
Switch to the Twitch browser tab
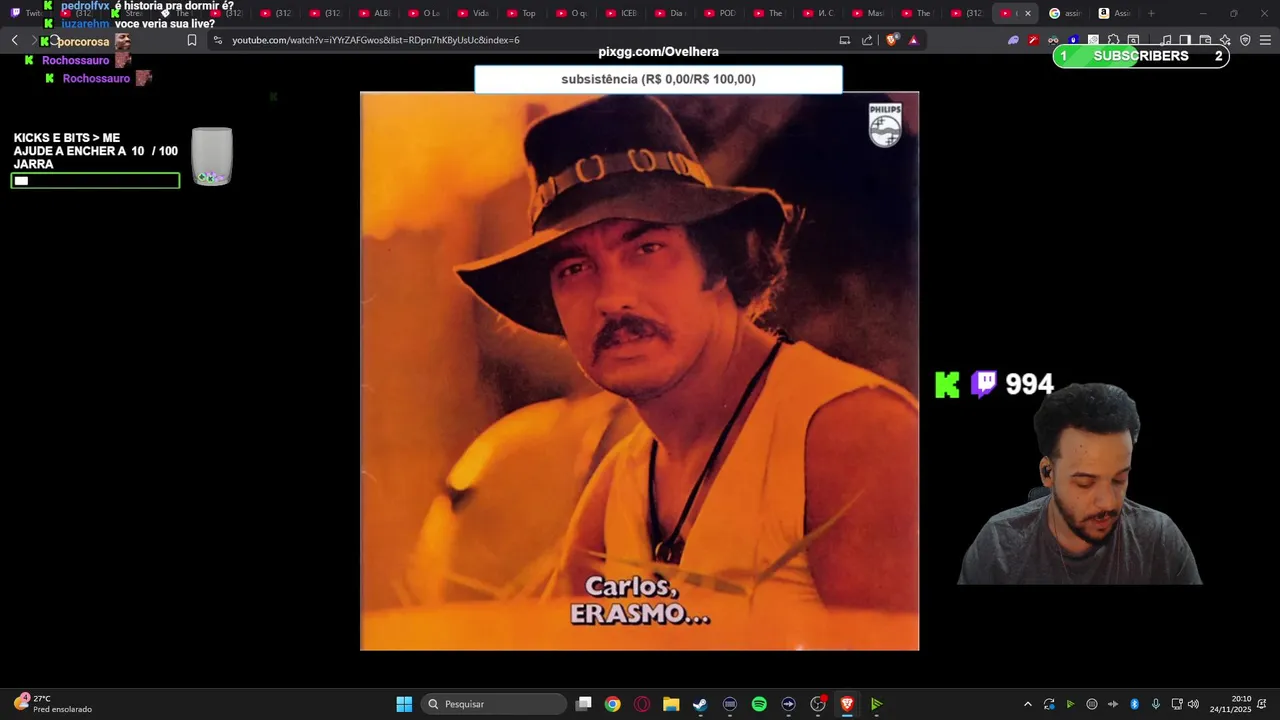pyautogui.click(x=26, y=13)
